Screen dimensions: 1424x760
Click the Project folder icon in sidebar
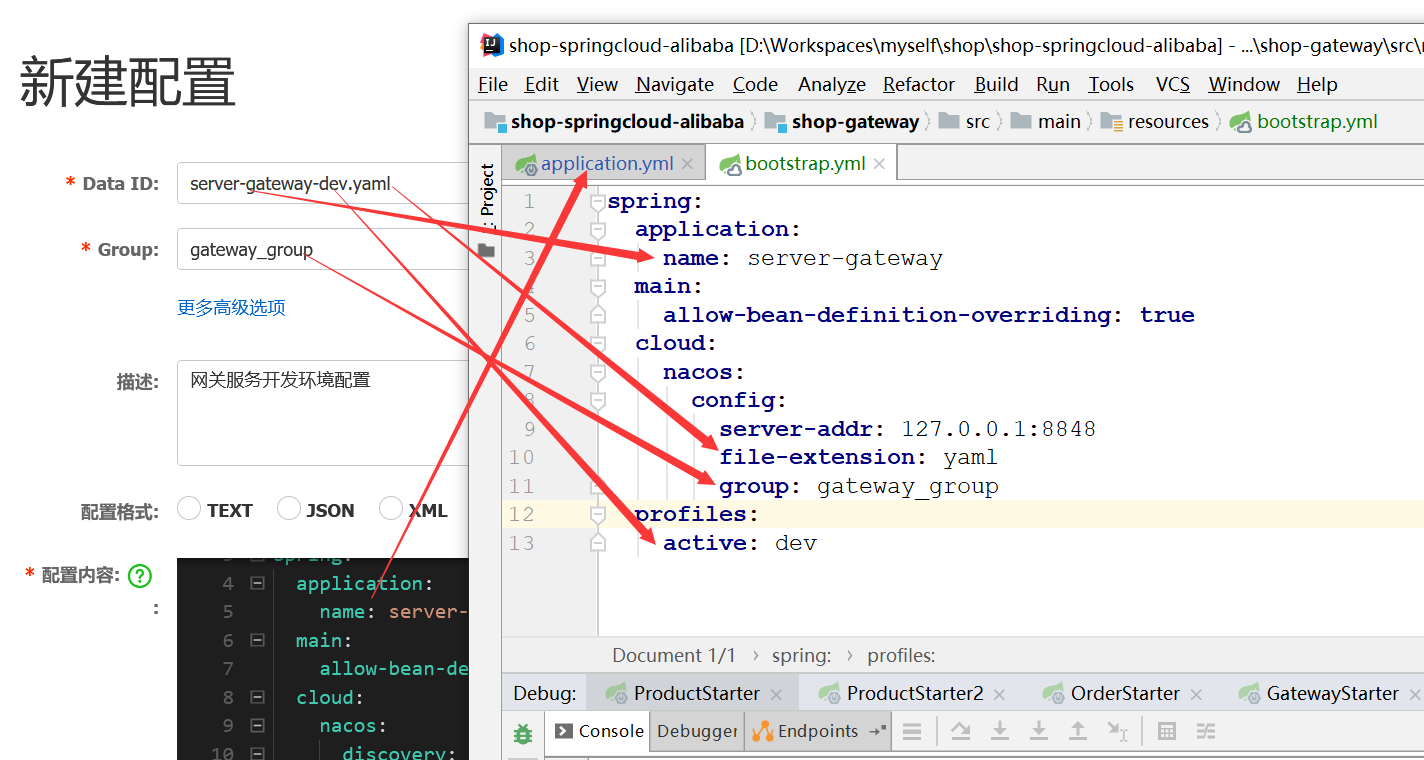pos(487,250)
